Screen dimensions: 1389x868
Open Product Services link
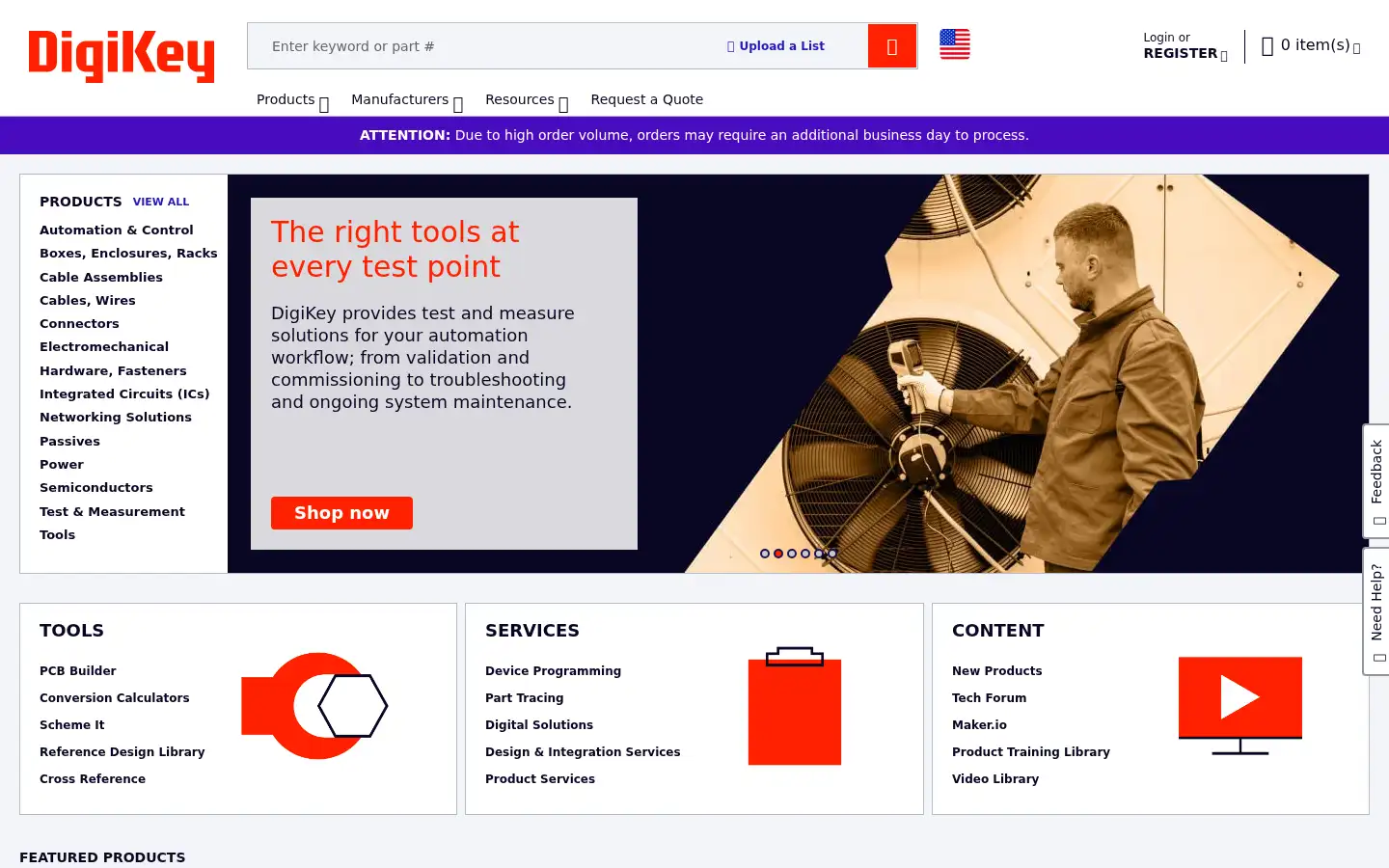click(540, 779)
